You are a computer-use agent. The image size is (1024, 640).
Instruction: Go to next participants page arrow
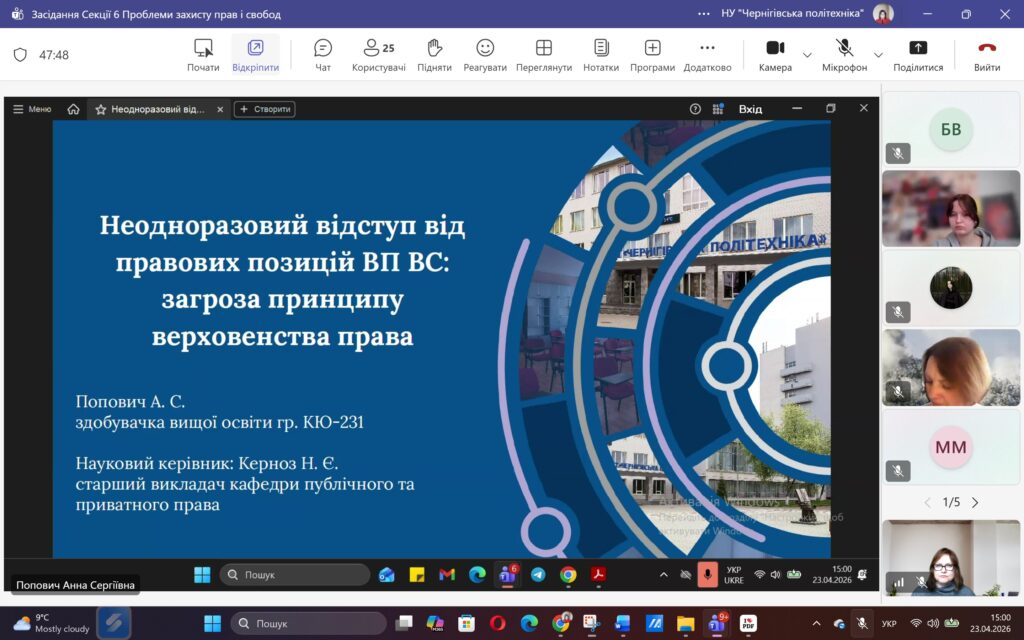click(975, 502)
